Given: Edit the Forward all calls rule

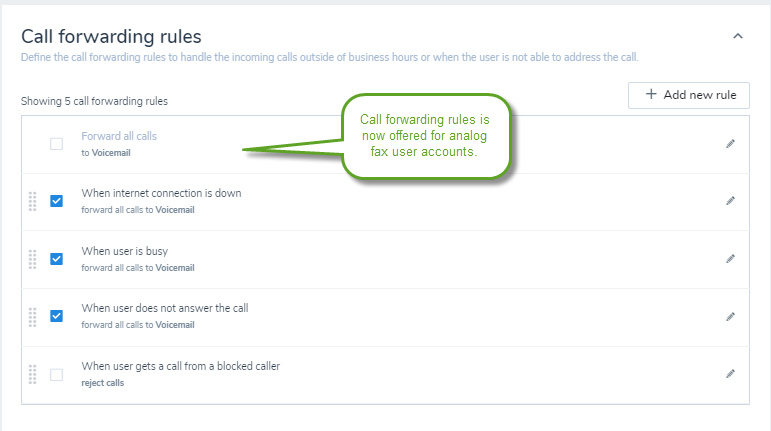Looking at the screenshot, I should pos(730,144).
